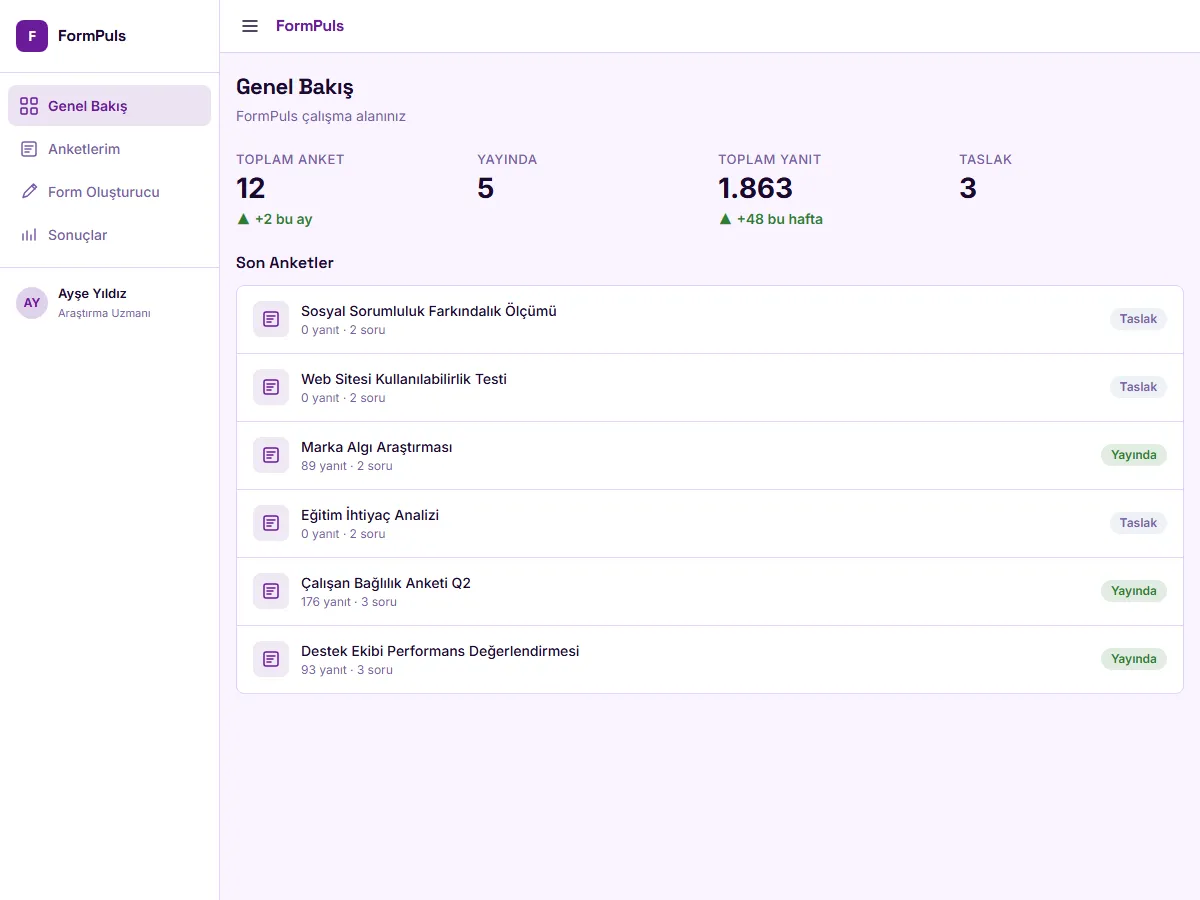Click the Anketlerim list icon in sidebar
1200x900 pixels.
(29, 149)
